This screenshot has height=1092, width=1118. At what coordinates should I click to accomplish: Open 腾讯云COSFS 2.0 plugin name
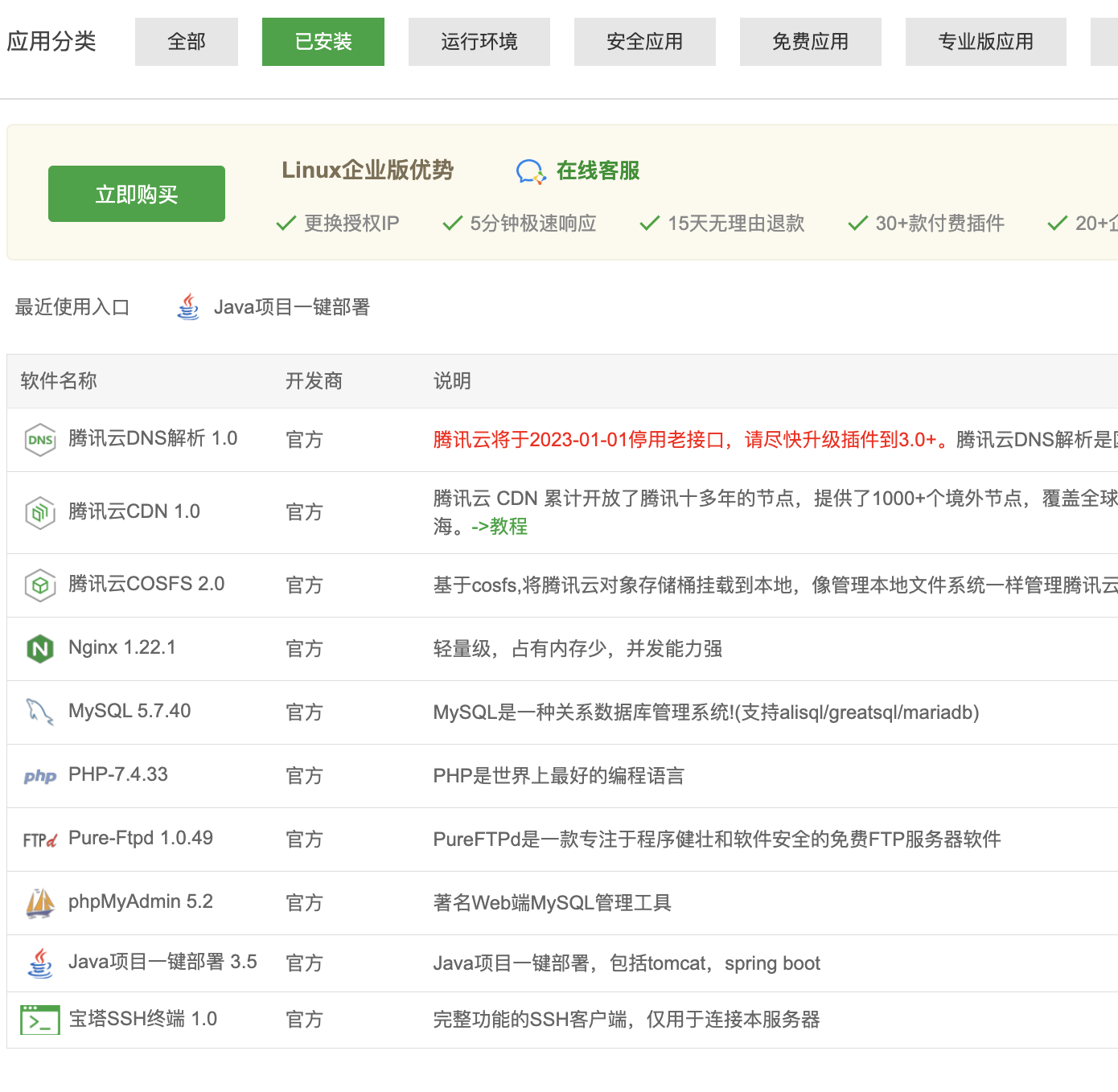[146, 584]
